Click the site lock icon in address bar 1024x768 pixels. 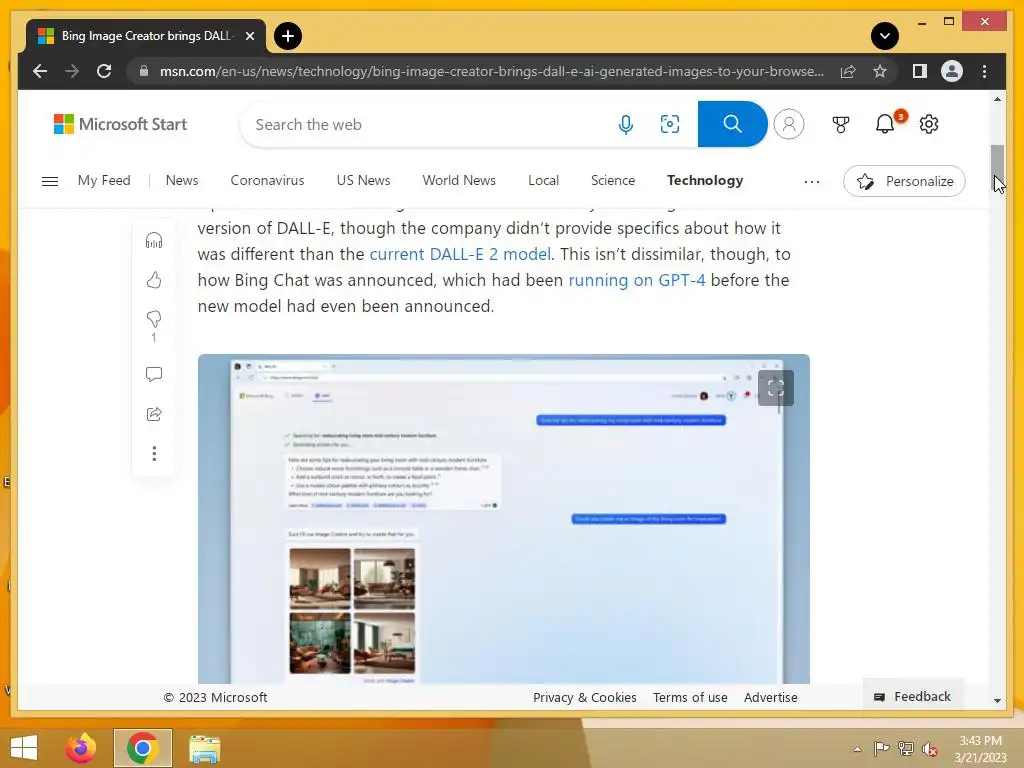(x=144, y=71)
